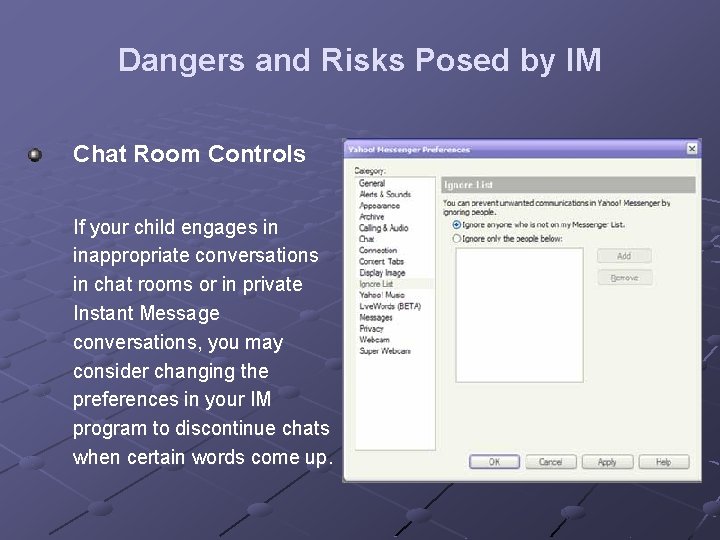Select the Appearance category

click(x=379, y=206)
